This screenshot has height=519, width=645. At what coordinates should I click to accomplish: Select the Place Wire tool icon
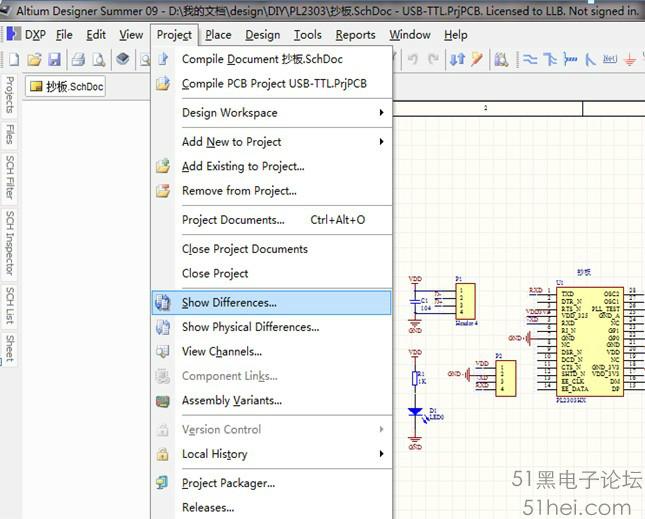[530, 60]
